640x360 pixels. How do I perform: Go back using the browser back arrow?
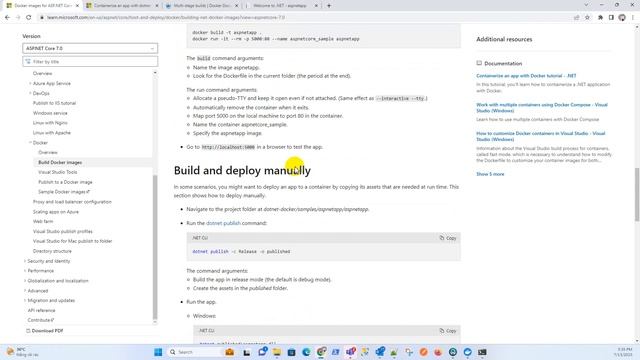[7, 18]
